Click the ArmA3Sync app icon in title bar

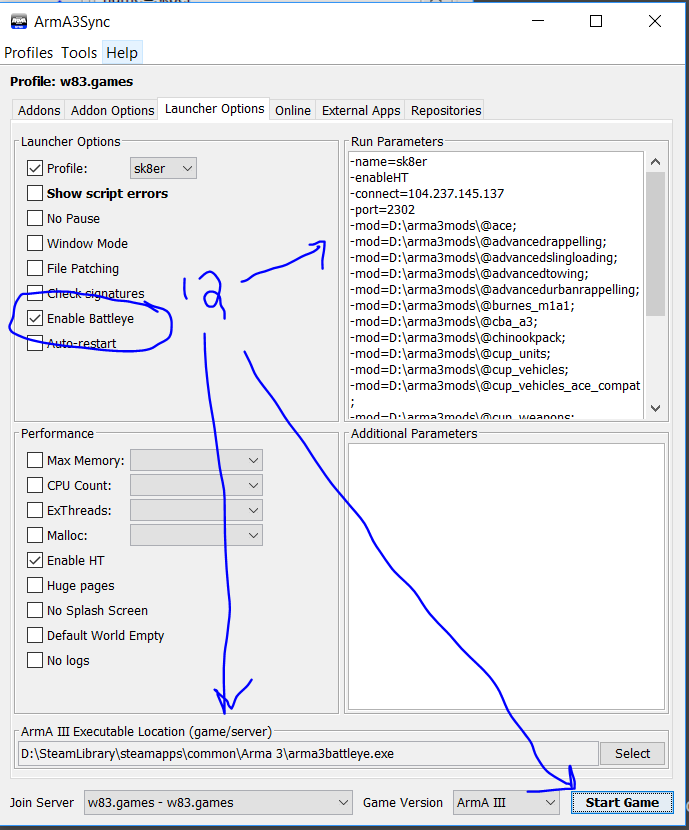point(19,22)
